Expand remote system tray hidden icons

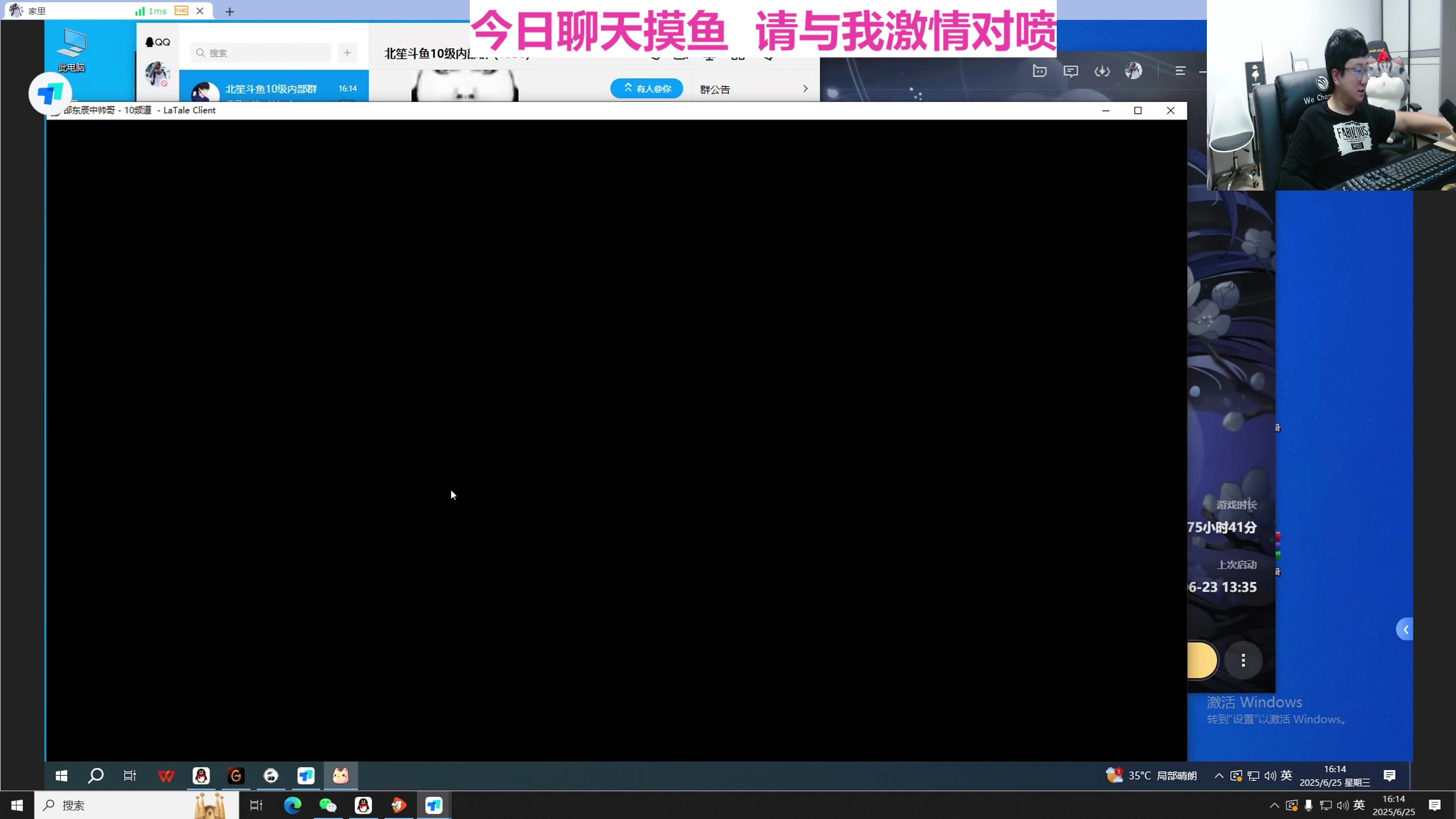pos(1219,776)
